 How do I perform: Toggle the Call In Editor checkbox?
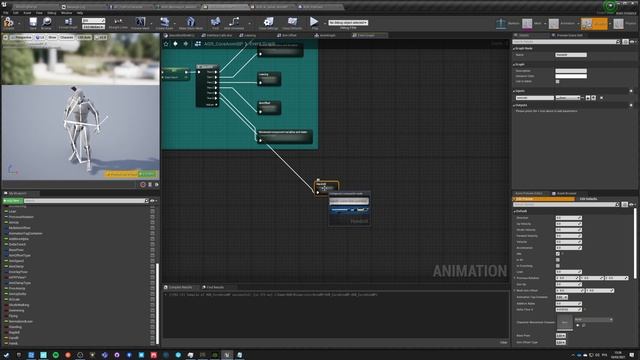point(558,81)
